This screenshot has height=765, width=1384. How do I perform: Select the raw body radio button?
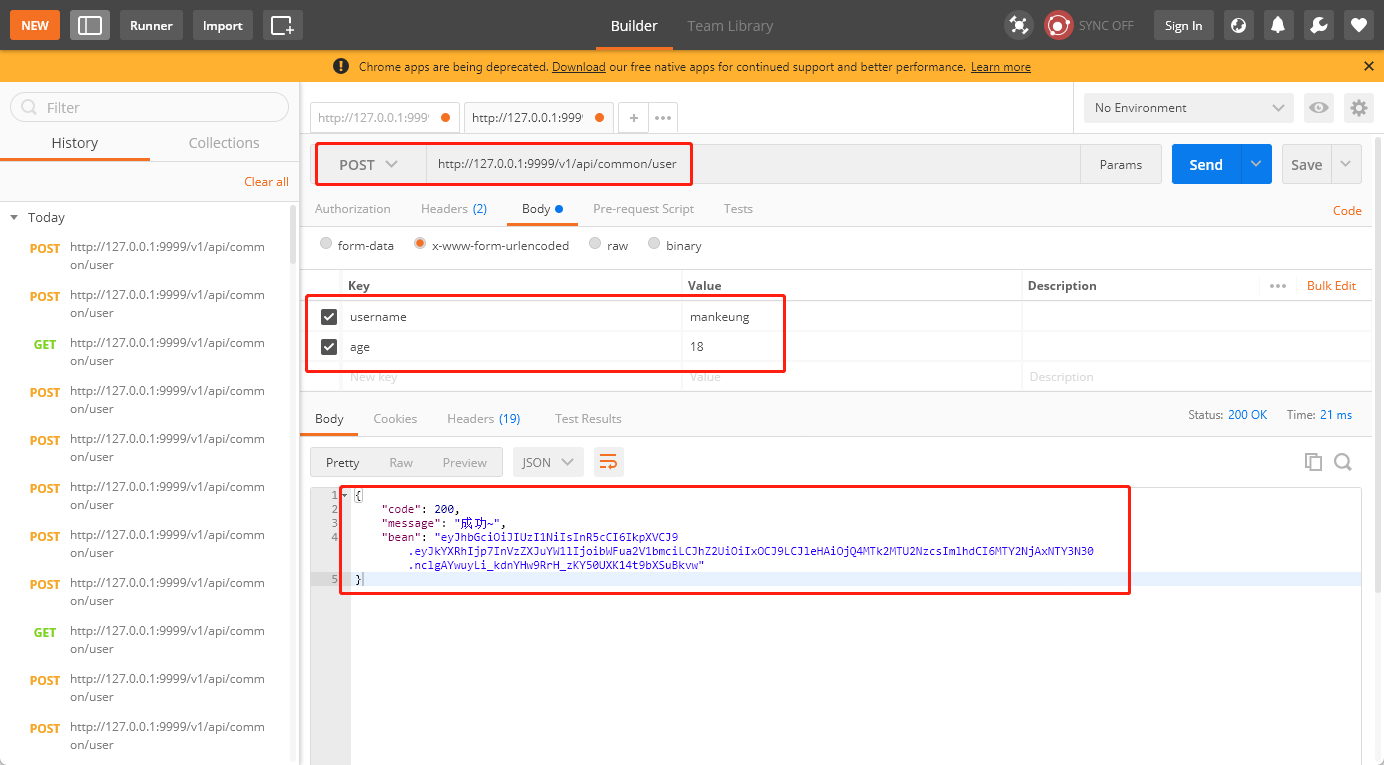[x=596, y=244]
